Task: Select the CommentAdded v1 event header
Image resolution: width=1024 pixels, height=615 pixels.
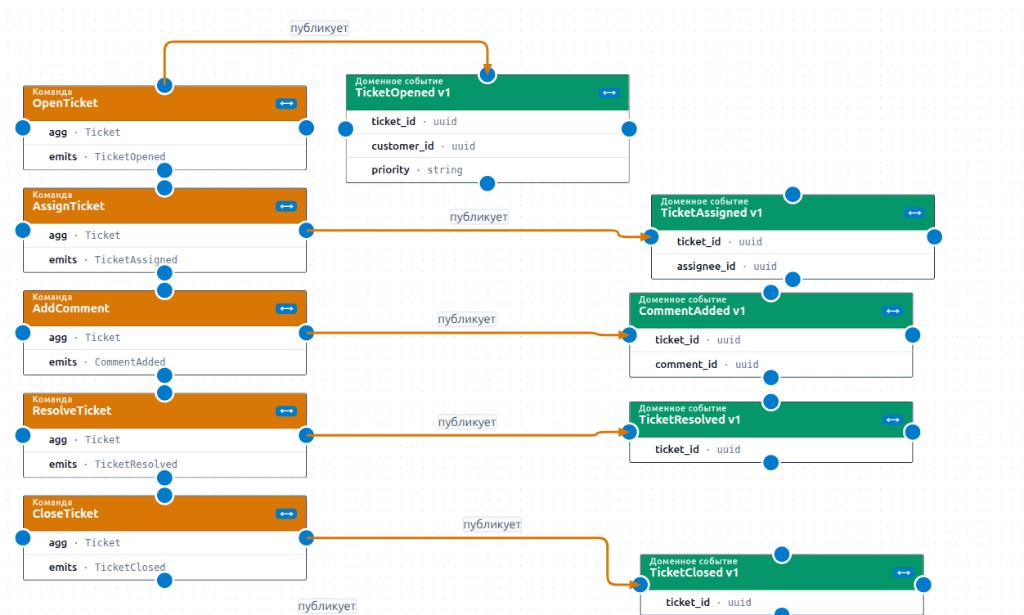Action: (x=771, y=310)
